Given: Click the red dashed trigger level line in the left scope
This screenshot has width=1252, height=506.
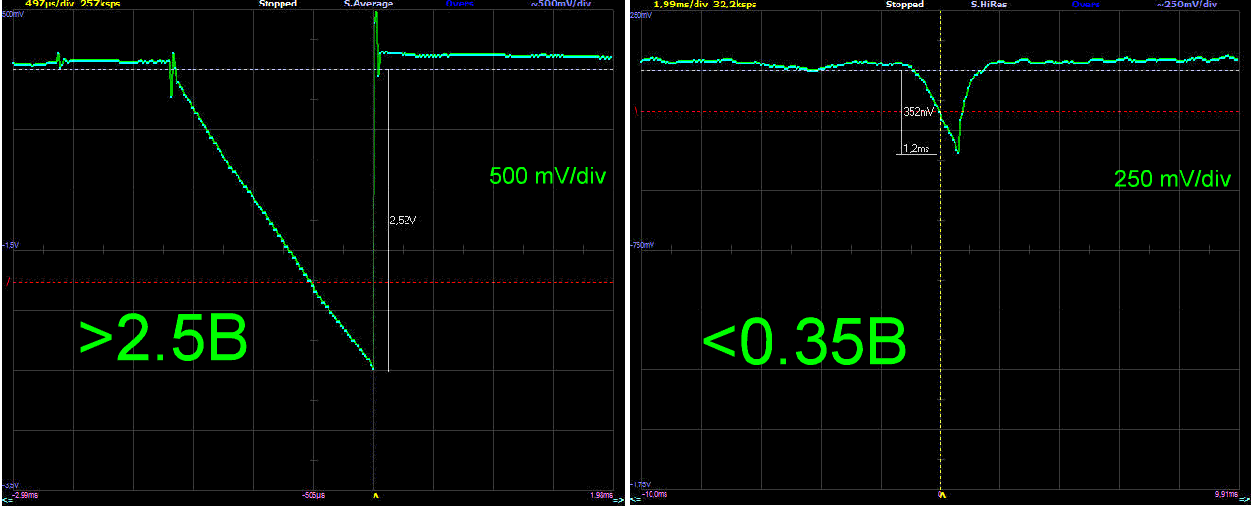Looking at the screenshot, I should point(200,283).
